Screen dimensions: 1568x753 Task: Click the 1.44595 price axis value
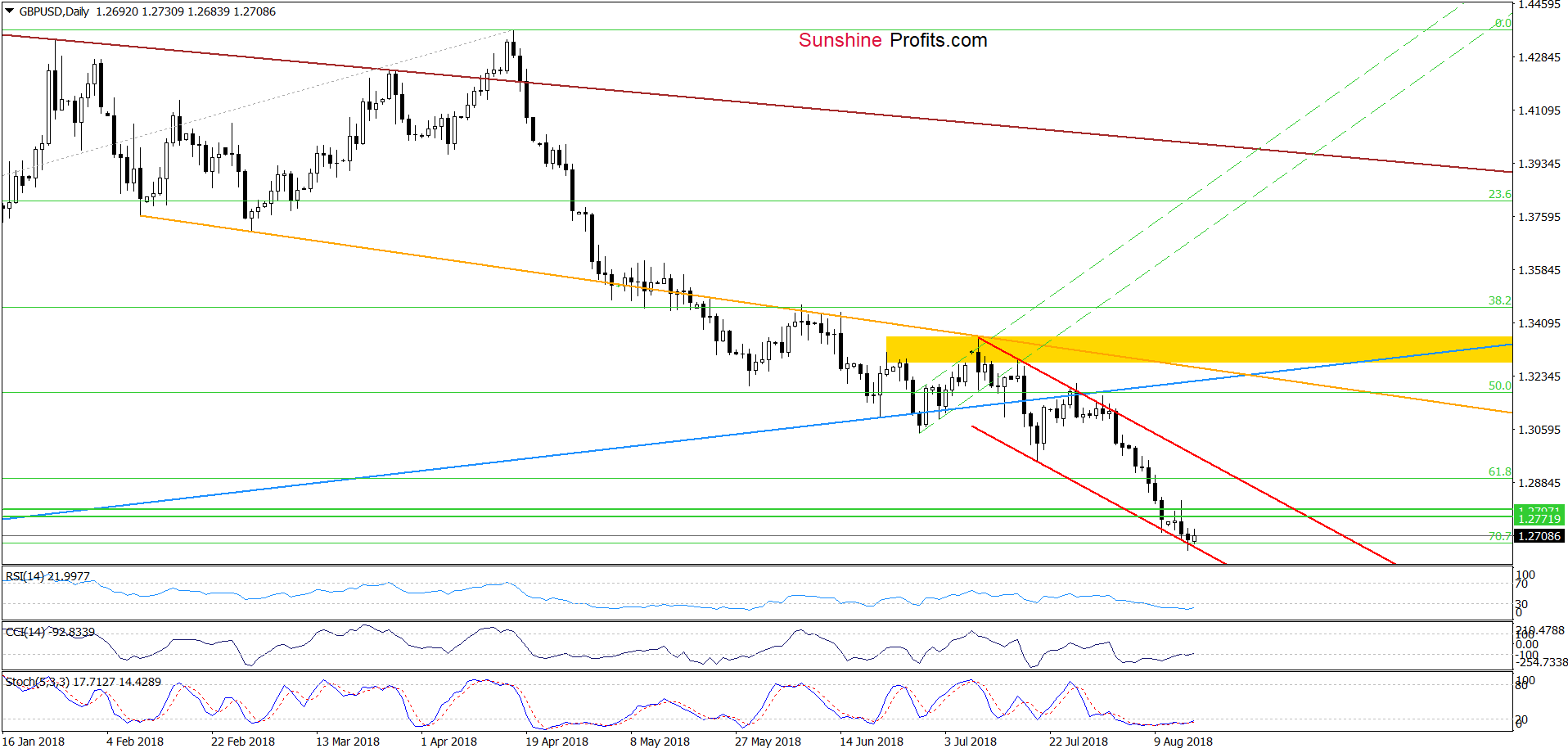(x=1539, y=5)
